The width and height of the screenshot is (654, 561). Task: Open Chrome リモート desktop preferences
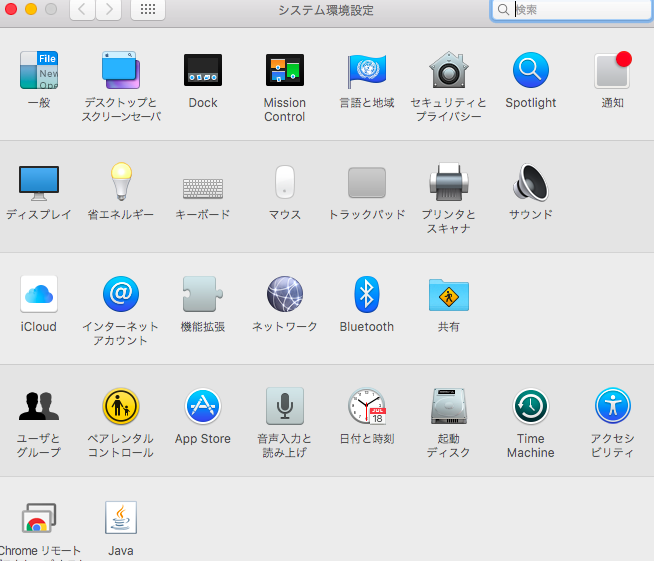[x=39, y=518]
